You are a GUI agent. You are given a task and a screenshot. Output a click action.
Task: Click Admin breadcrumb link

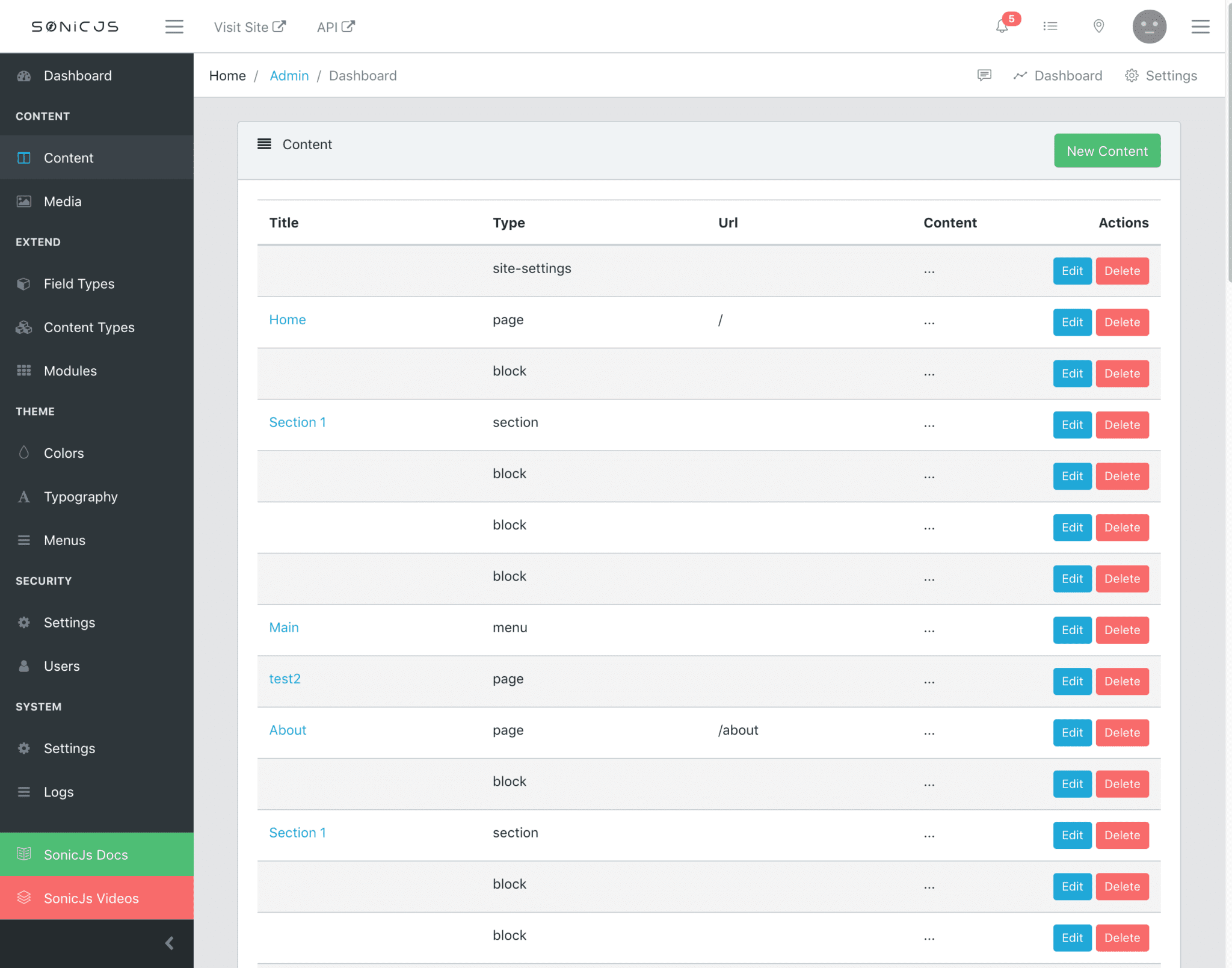(x=289, y=75)
